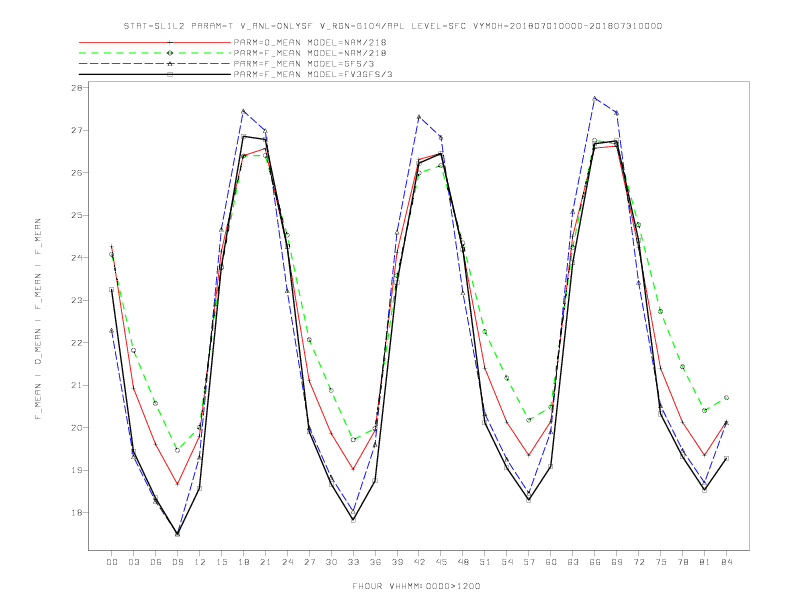Image resolution: width=792 pixels, height=612 pixels.
Task: Select legend text PARM=F_MEAN MODEL=FV3GFS/3
Action: pyautogui.click(x=313, y=74)
